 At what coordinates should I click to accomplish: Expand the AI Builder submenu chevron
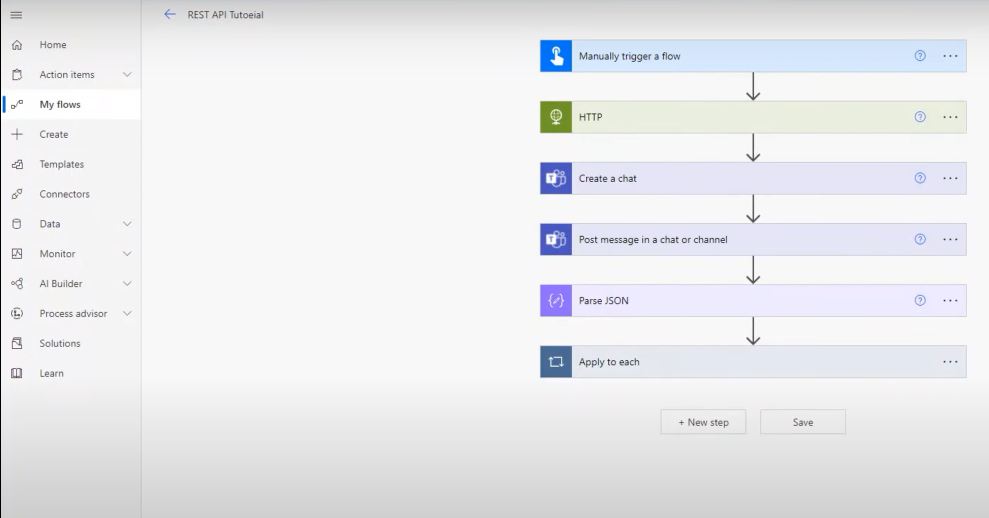[127, 283]
